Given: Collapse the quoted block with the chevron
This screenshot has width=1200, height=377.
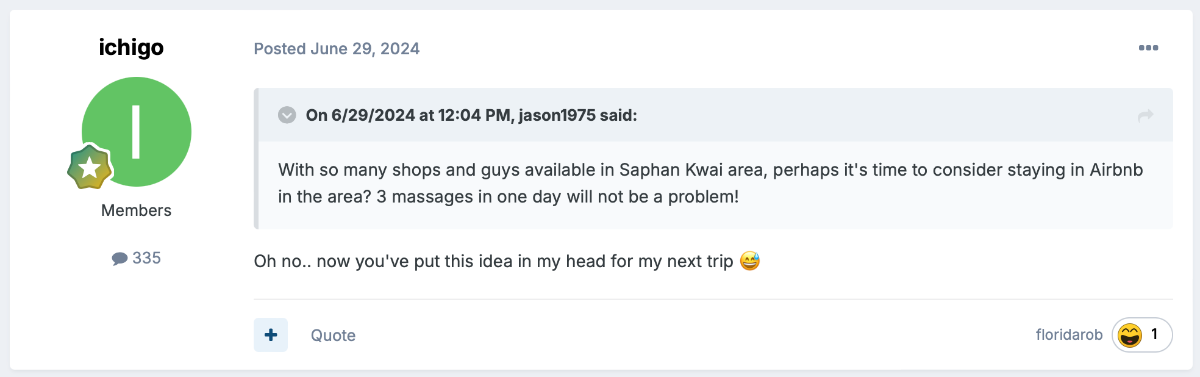Looking at the screenshot, I should coord(287,115).
